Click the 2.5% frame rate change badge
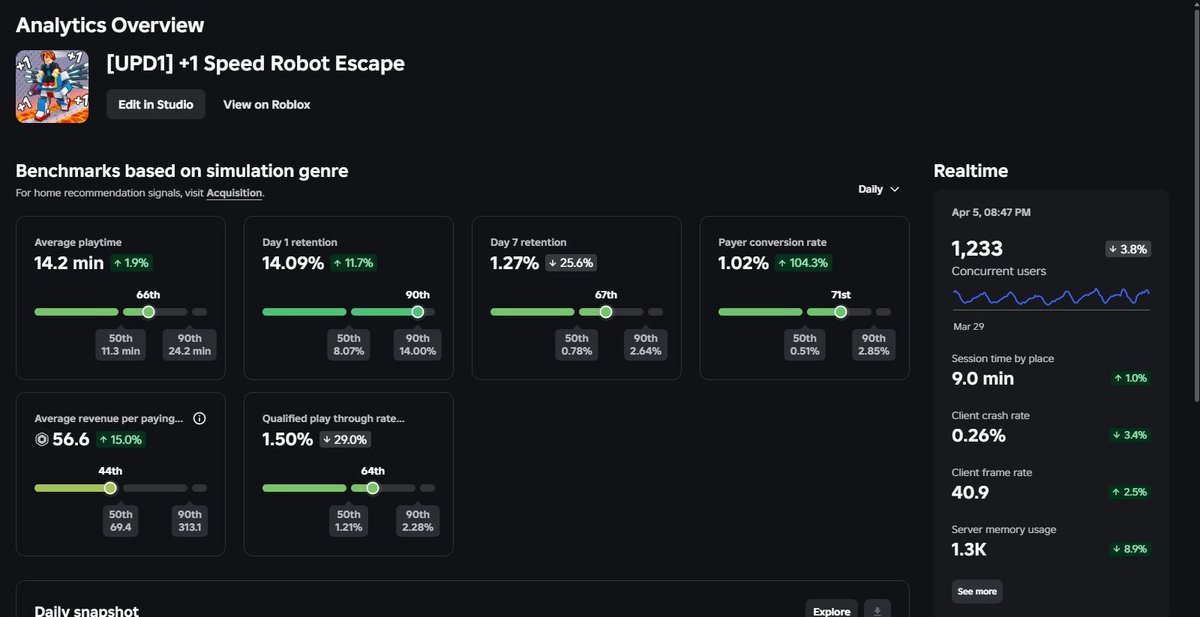This screenshot has height=617, width=1200. coord(1129,492)
